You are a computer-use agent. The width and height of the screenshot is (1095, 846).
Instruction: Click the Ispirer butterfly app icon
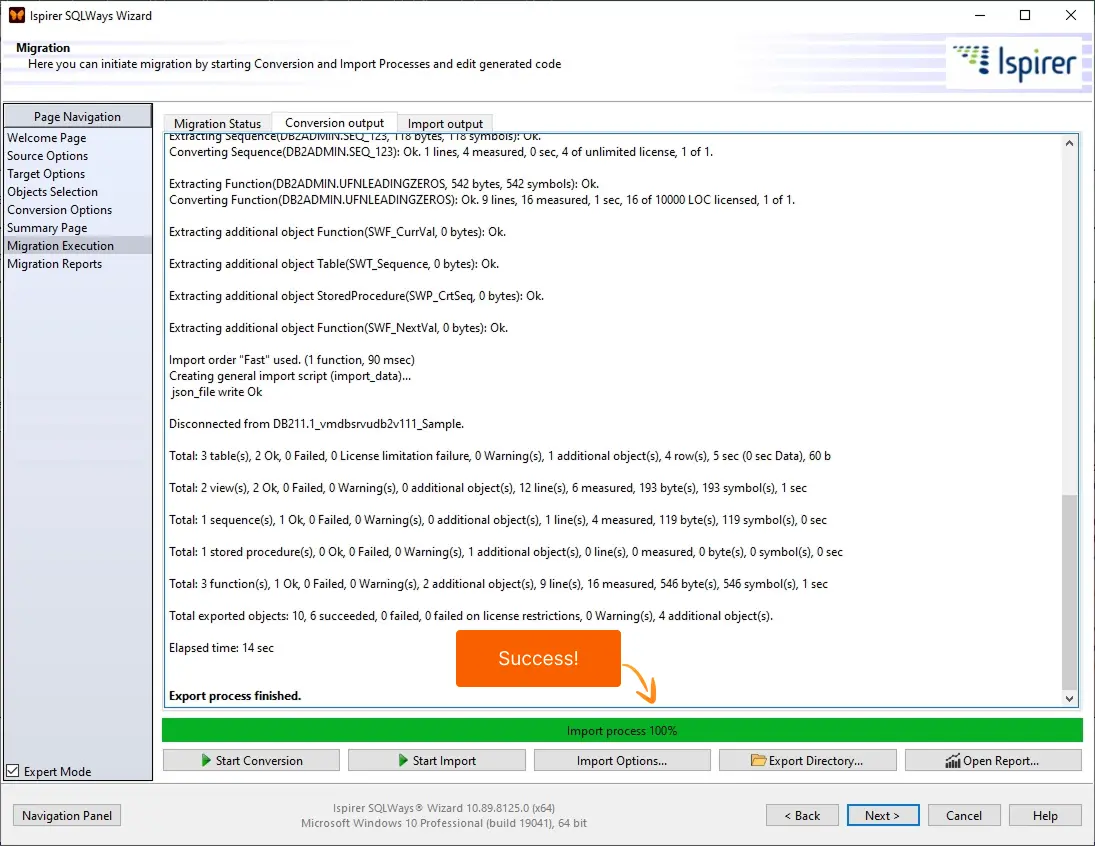point(17,15)
